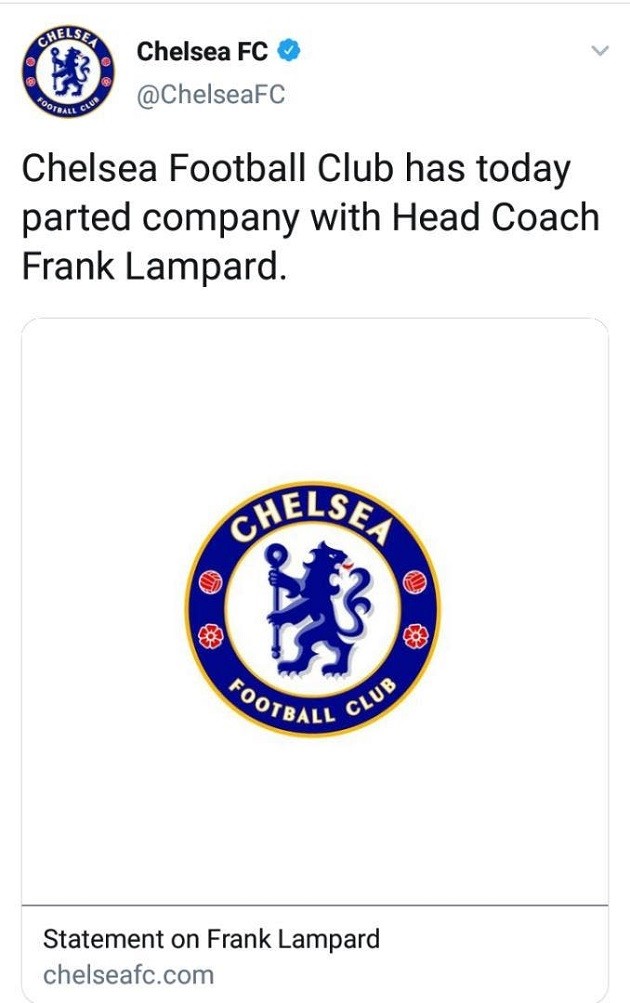630x1003 pixels.
Task: Open the Chelsea FC account name
Action: pos(202,52)
